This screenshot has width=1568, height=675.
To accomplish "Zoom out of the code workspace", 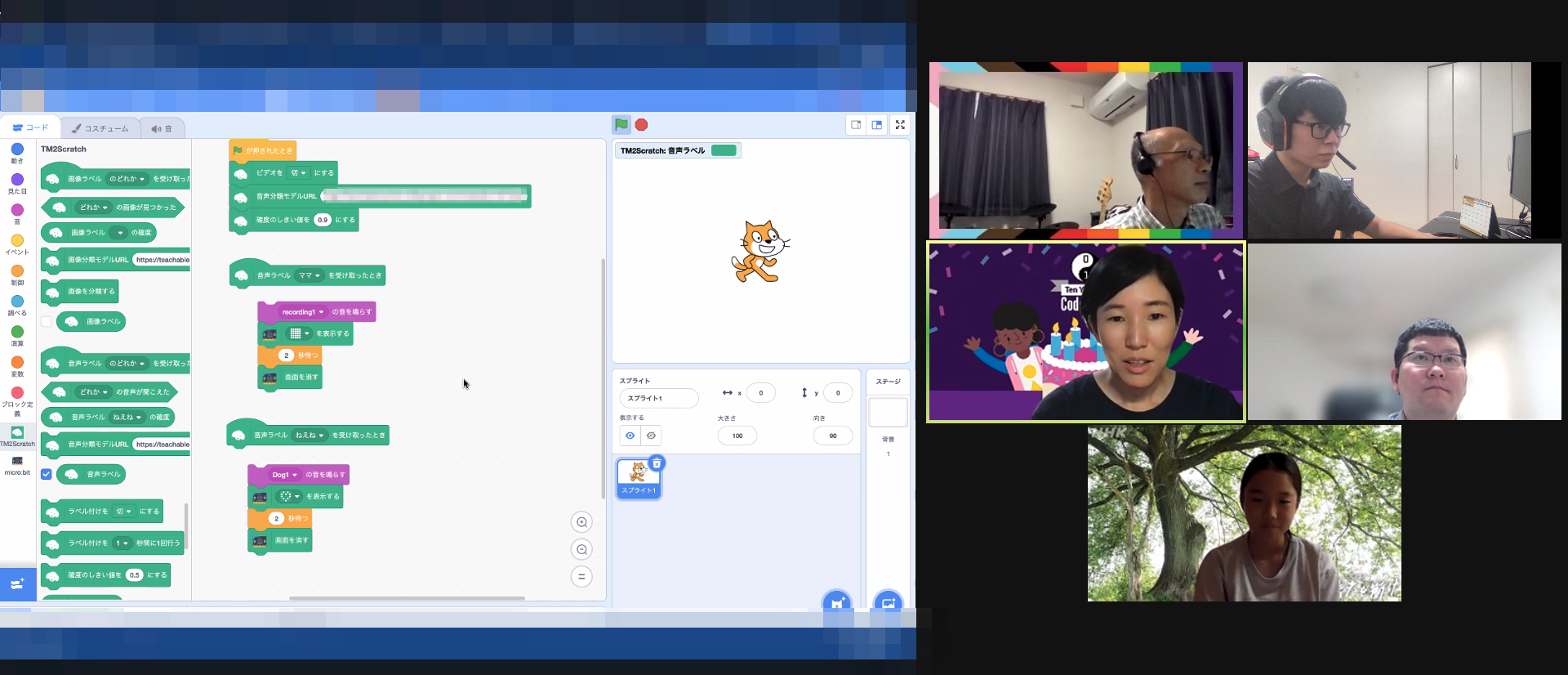I will pyautogui.click(x=581, y=549).
